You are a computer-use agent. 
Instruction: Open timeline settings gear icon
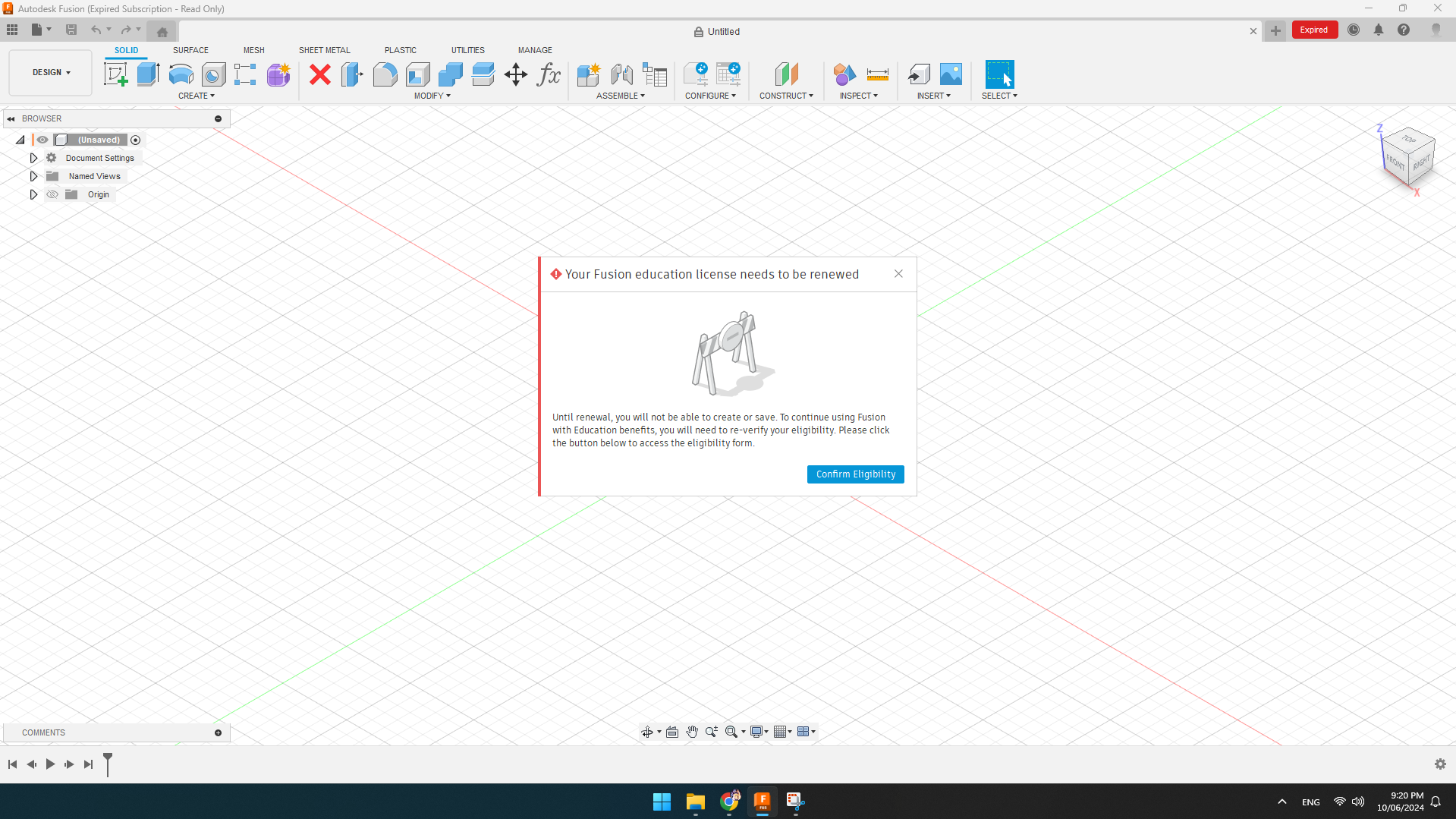coord(1440,764)
